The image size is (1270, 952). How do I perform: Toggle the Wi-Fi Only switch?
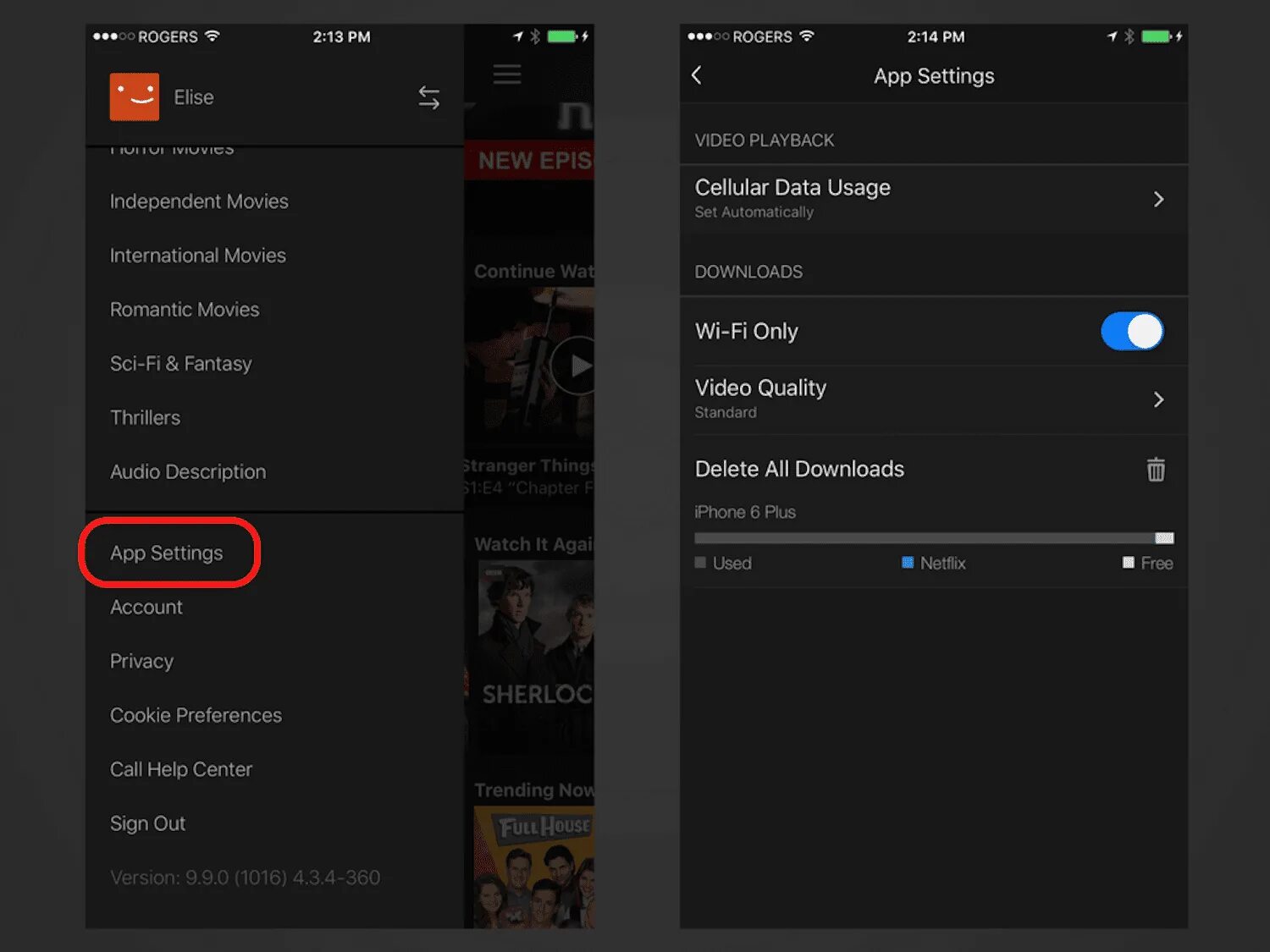point(1132,331)
